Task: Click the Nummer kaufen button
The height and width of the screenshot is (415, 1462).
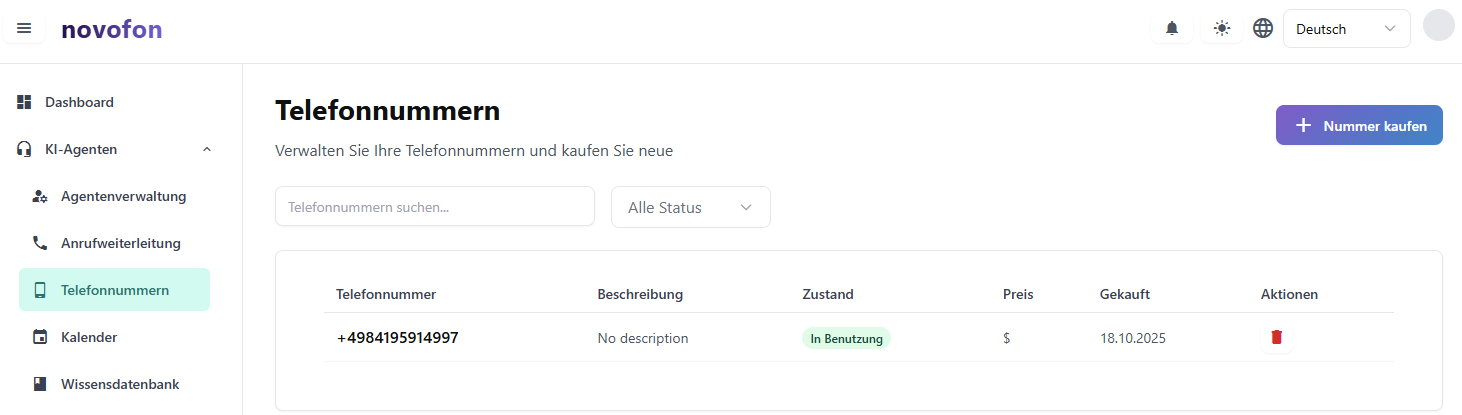Action: coord(1359,125)
